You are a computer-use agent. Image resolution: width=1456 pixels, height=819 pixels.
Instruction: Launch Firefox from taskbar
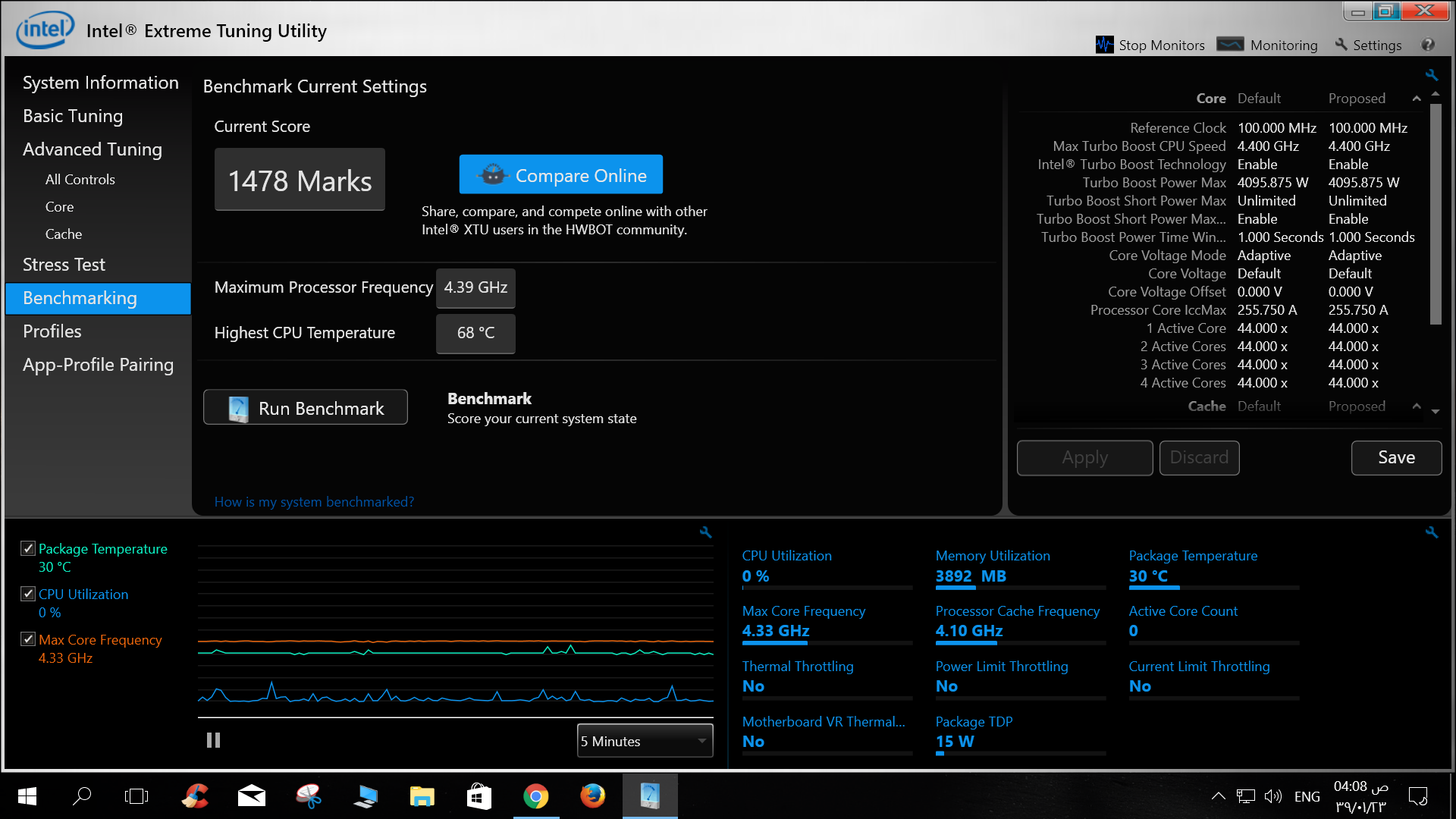[592, 796]
